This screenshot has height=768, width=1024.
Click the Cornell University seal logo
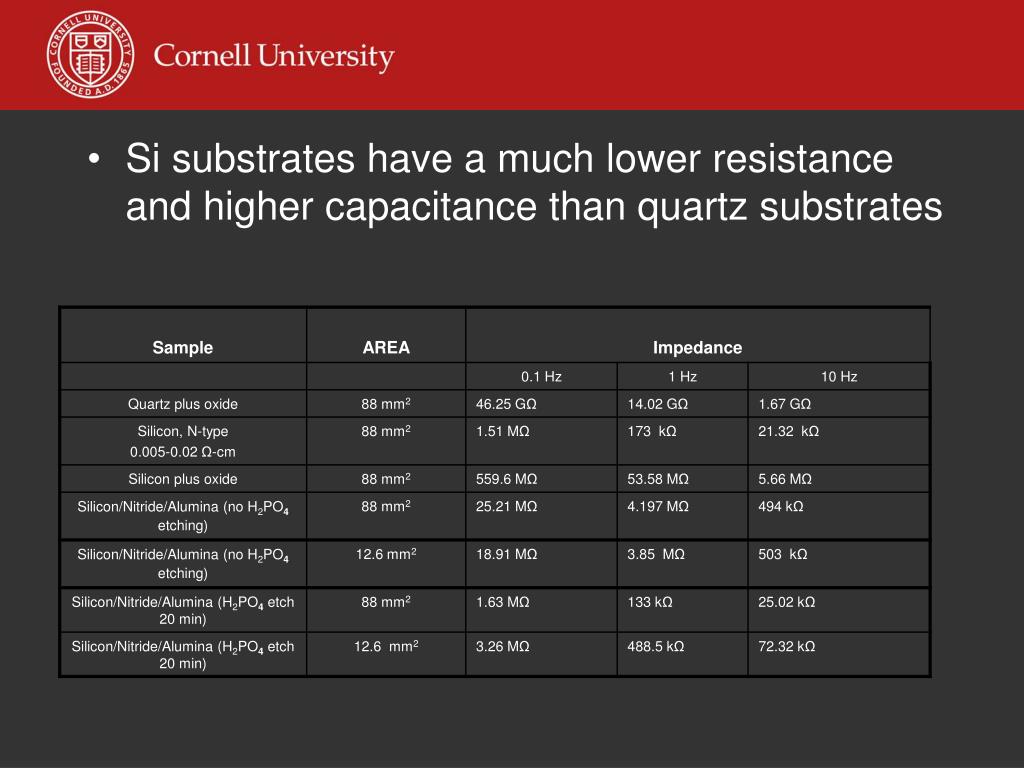[91, 54]
